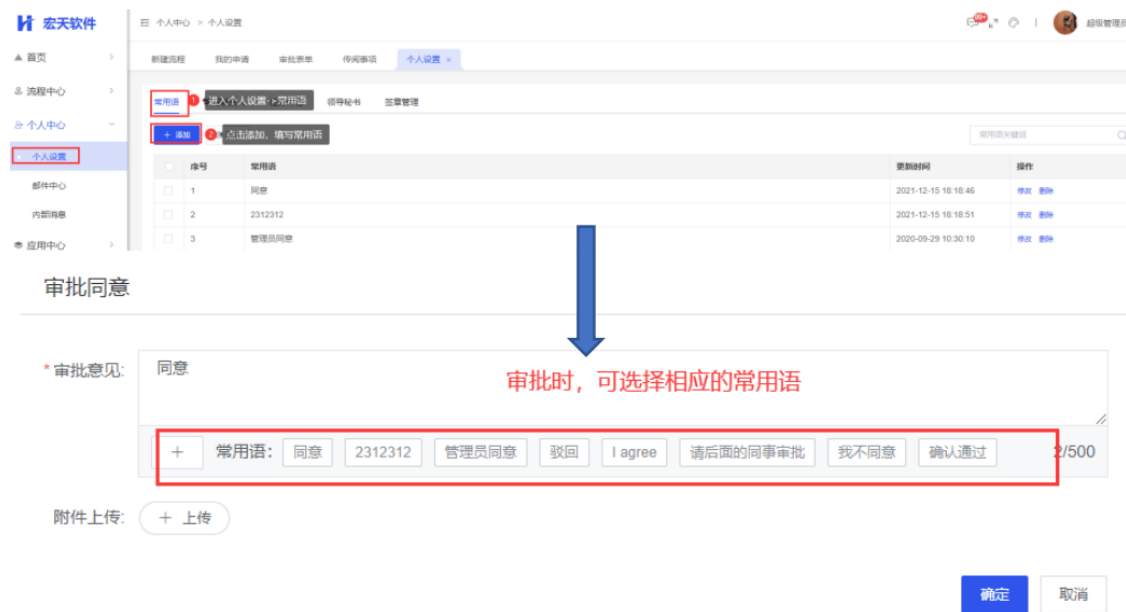Click the 2020-09-29 10:30:10 timestamp
This screenshot has width=1126, height=612.
(935, 238)
